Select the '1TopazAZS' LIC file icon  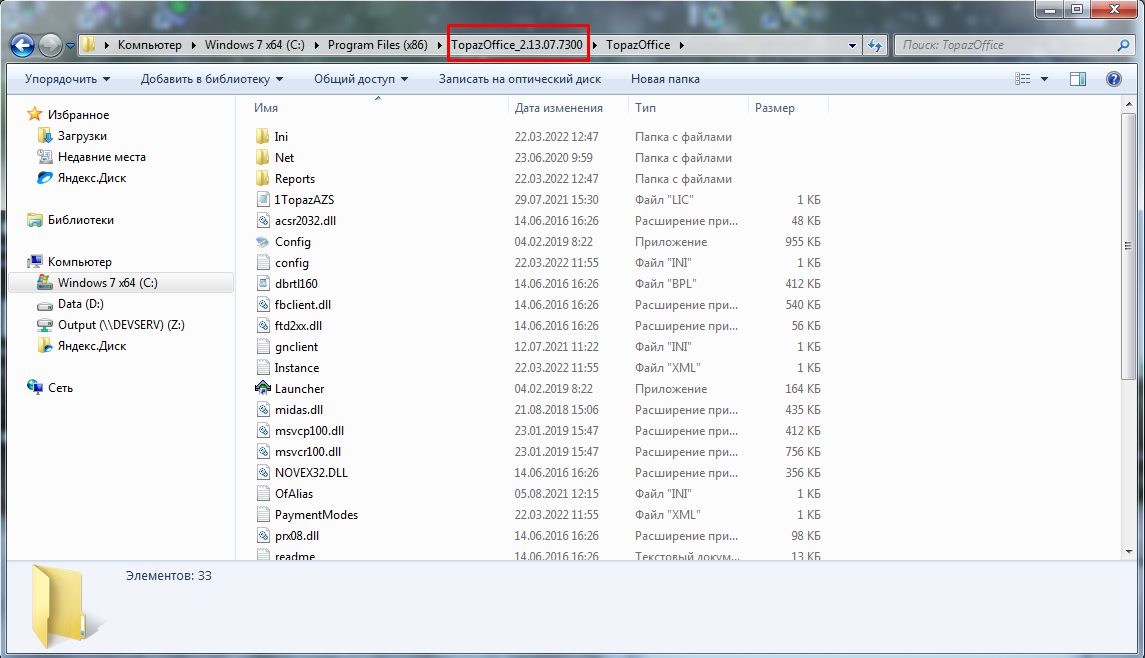pos(263,199)
